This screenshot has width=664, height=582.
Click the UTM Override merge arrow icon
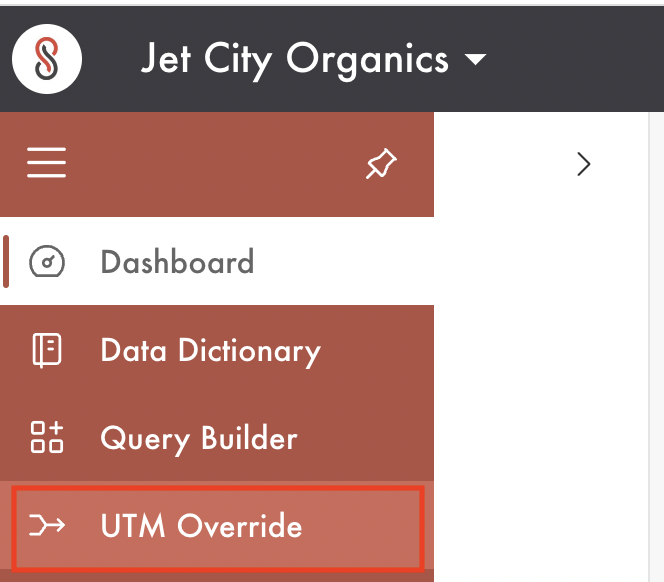[x=47, y=526]
